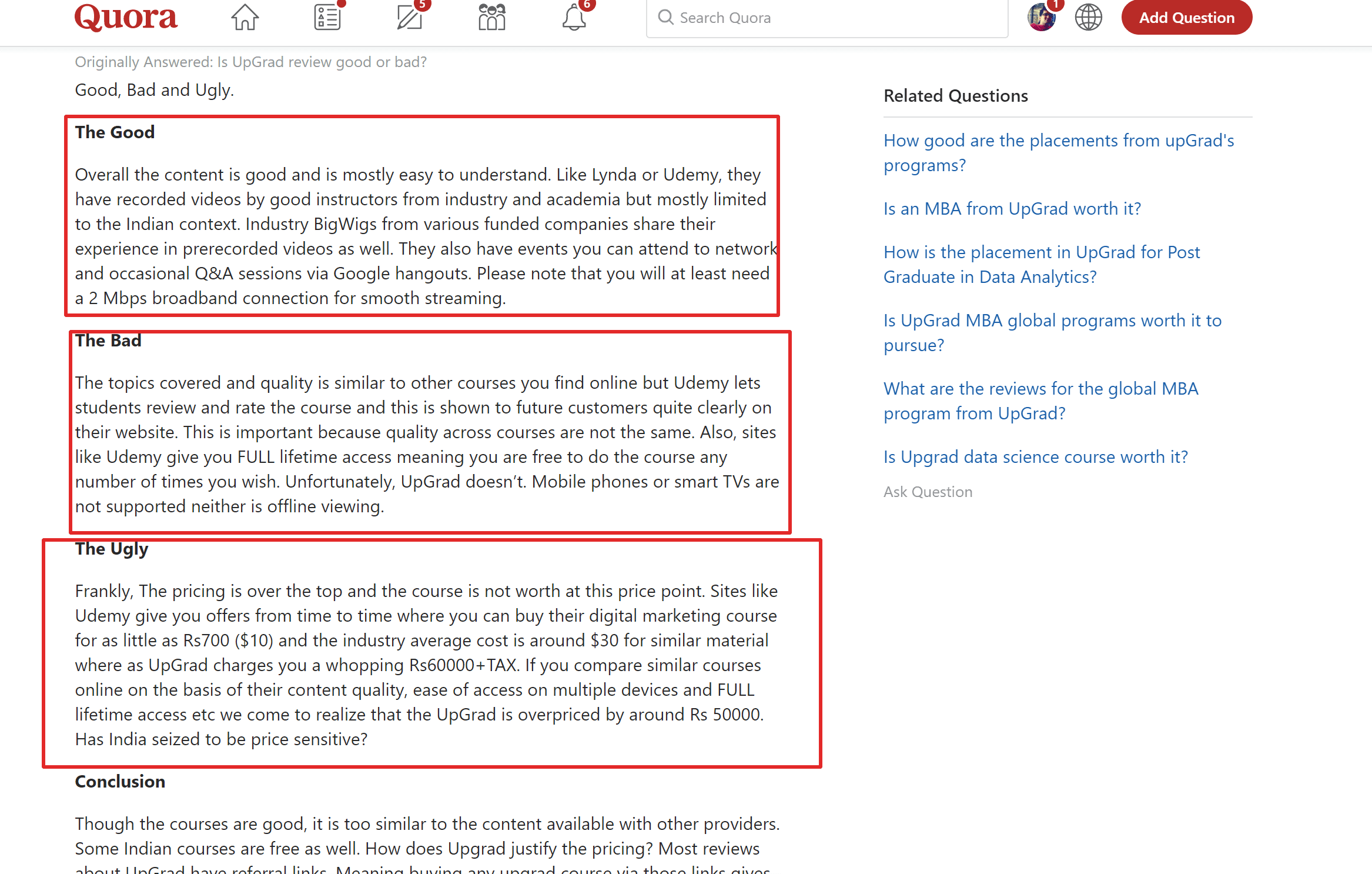The image size is (1372, 874).
Task: Open the Answer pencil icon
Action: point(410,18)
